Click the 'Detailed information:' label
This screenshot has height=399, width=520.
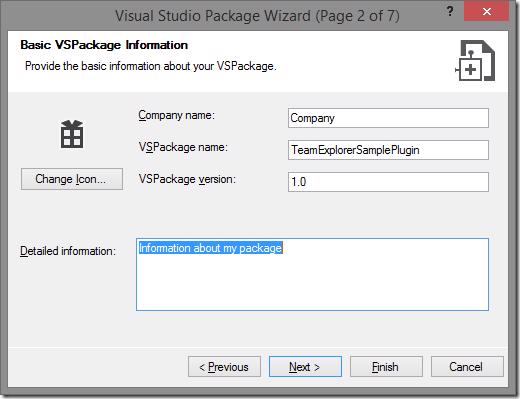(68, 251)
